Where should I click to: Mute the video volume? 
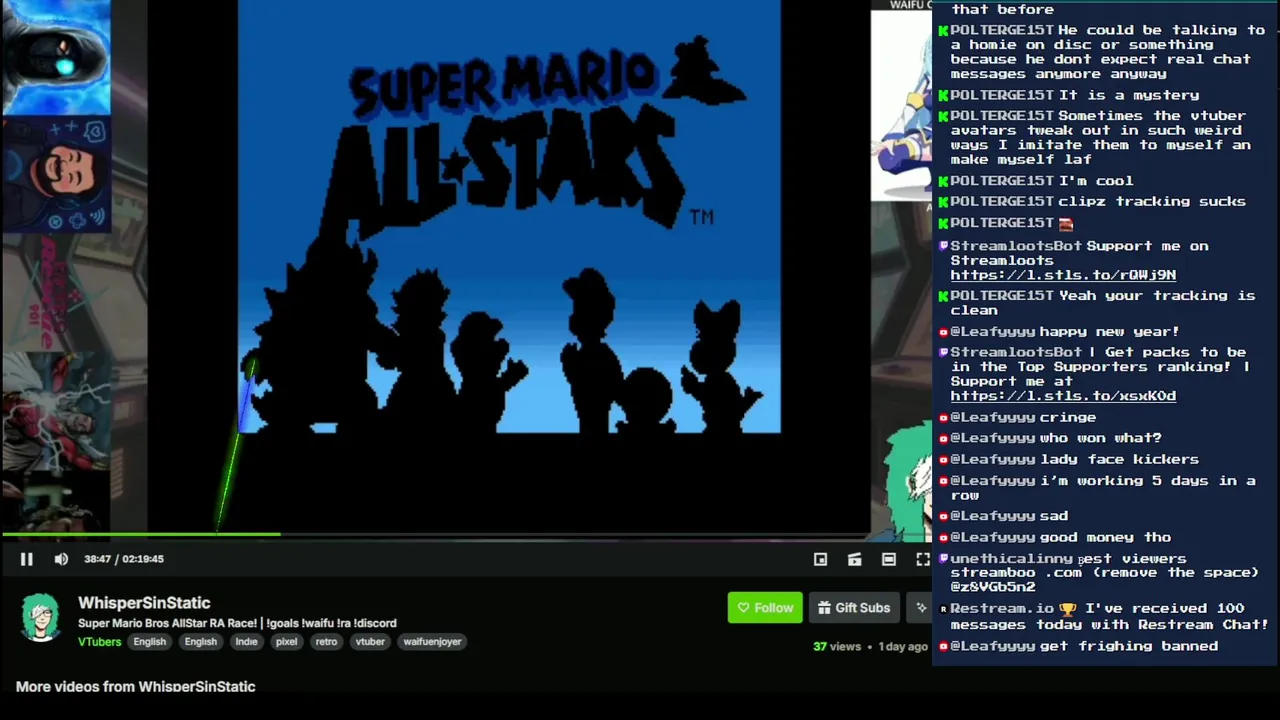coord(61,559)
